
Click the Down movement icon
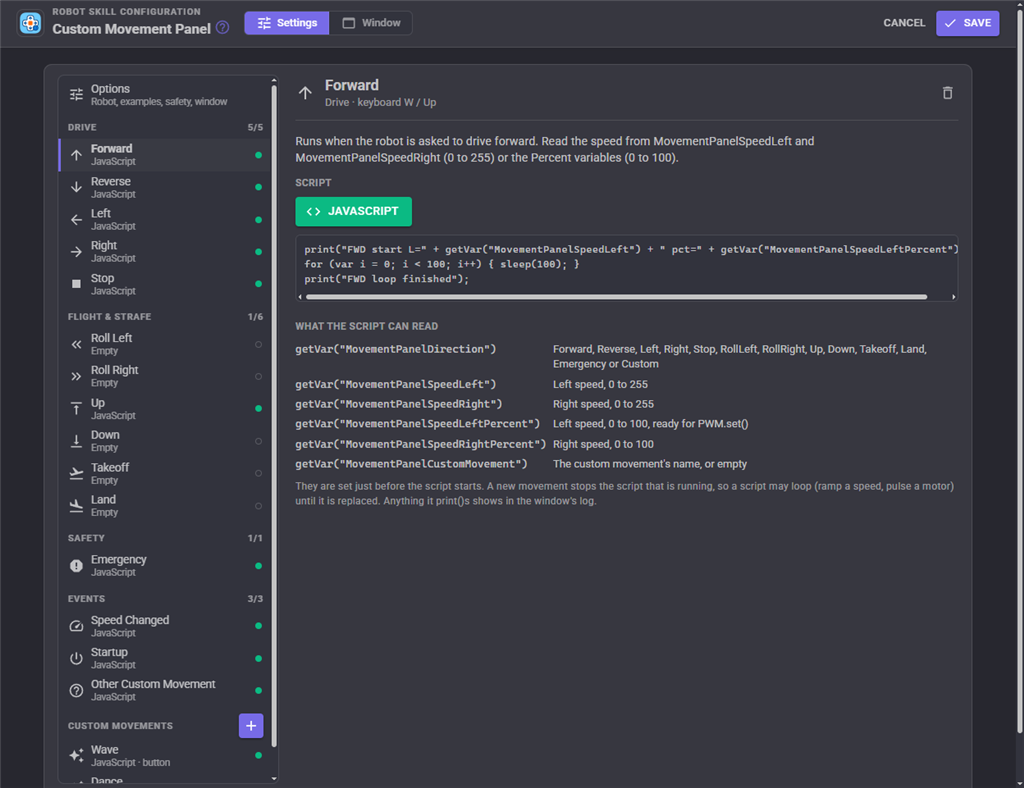(x=76, y=441)
